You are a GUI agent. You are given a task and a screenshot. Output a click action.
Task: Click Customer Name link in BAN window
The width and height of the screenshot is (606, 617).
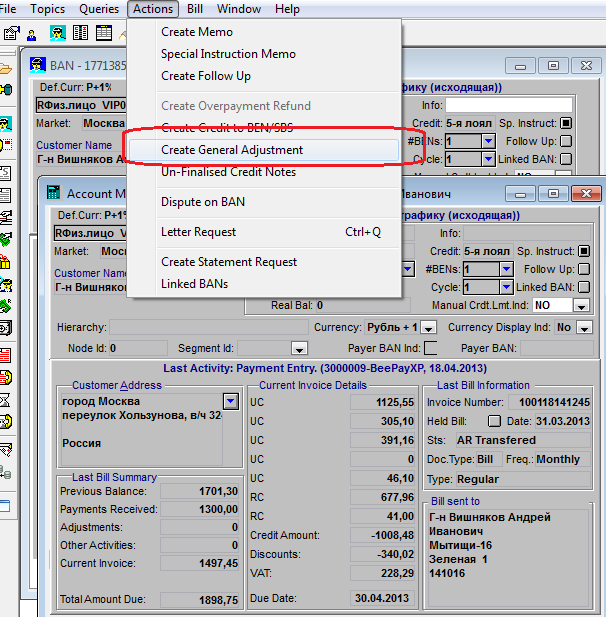click(x=74, y=145)
